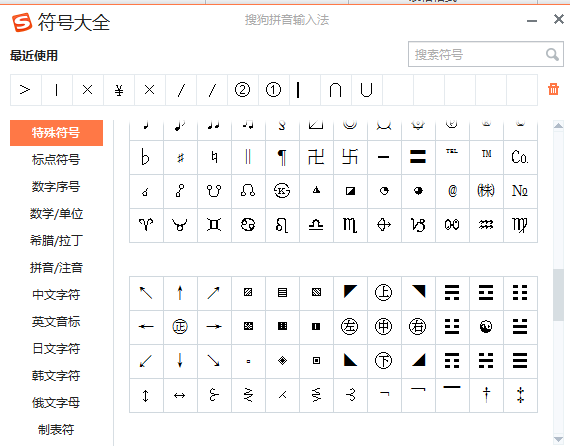Insert the circled 左 symbol
The width and height of the screenshot is (570, 446).
point(350,327)
